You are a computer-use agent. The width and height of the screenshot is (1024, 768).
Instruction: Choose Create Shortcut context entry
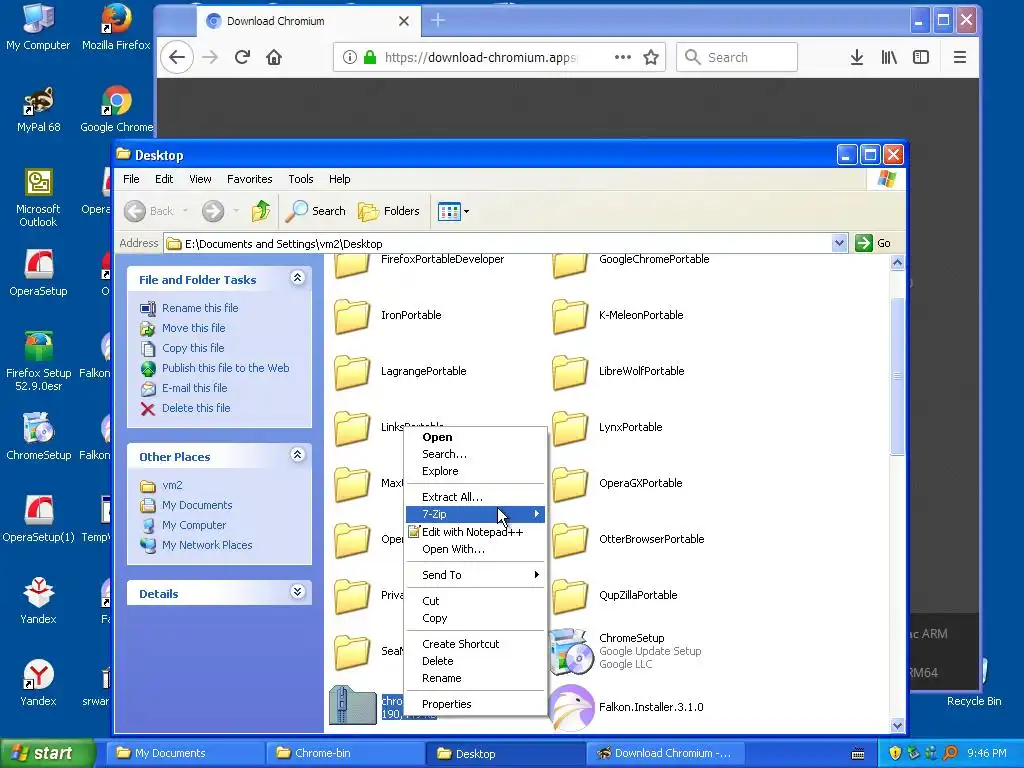coord(475,644)
